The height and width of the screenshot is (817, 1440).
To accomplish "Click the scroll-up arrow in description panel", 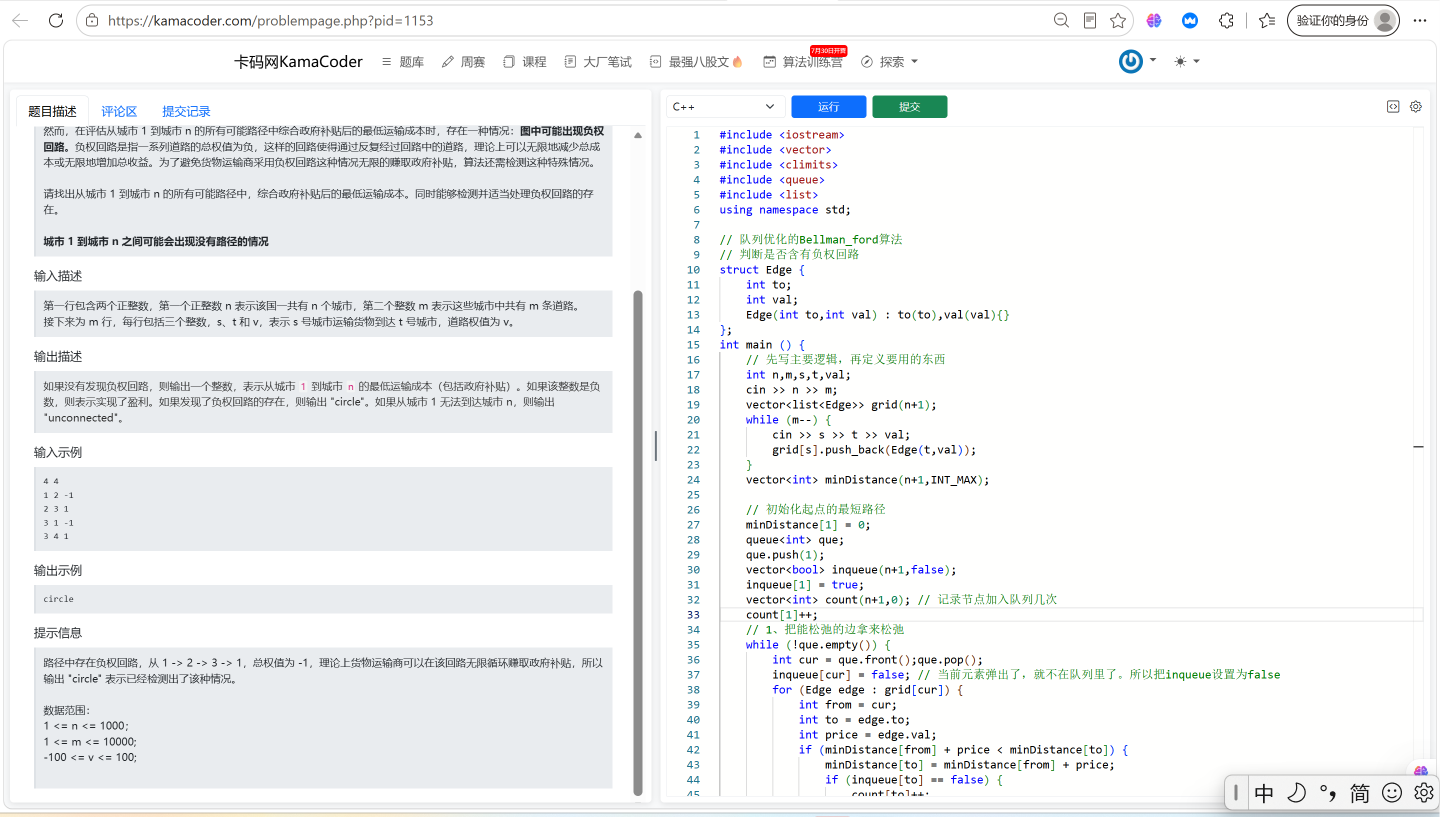I will click(638, 135).
